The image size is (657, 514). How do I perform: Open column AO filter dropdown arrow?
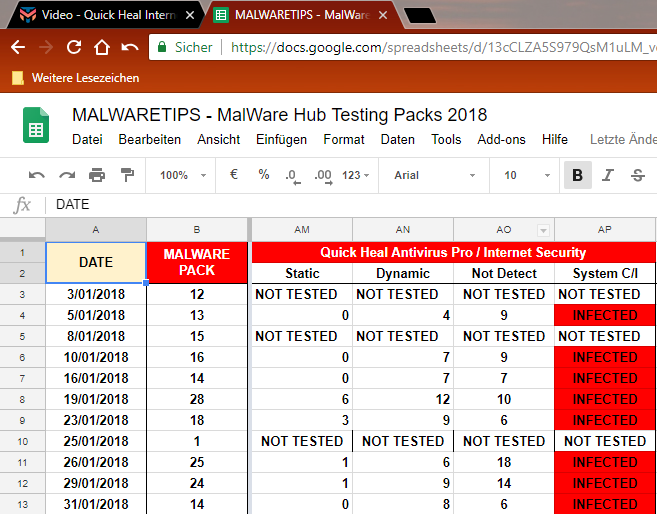543,230
